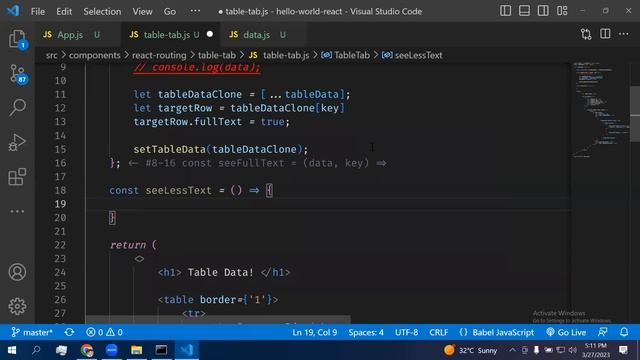This screenshot has width=640, height=360.
Task: Open Customize Layout options
Action: (562, 11)
